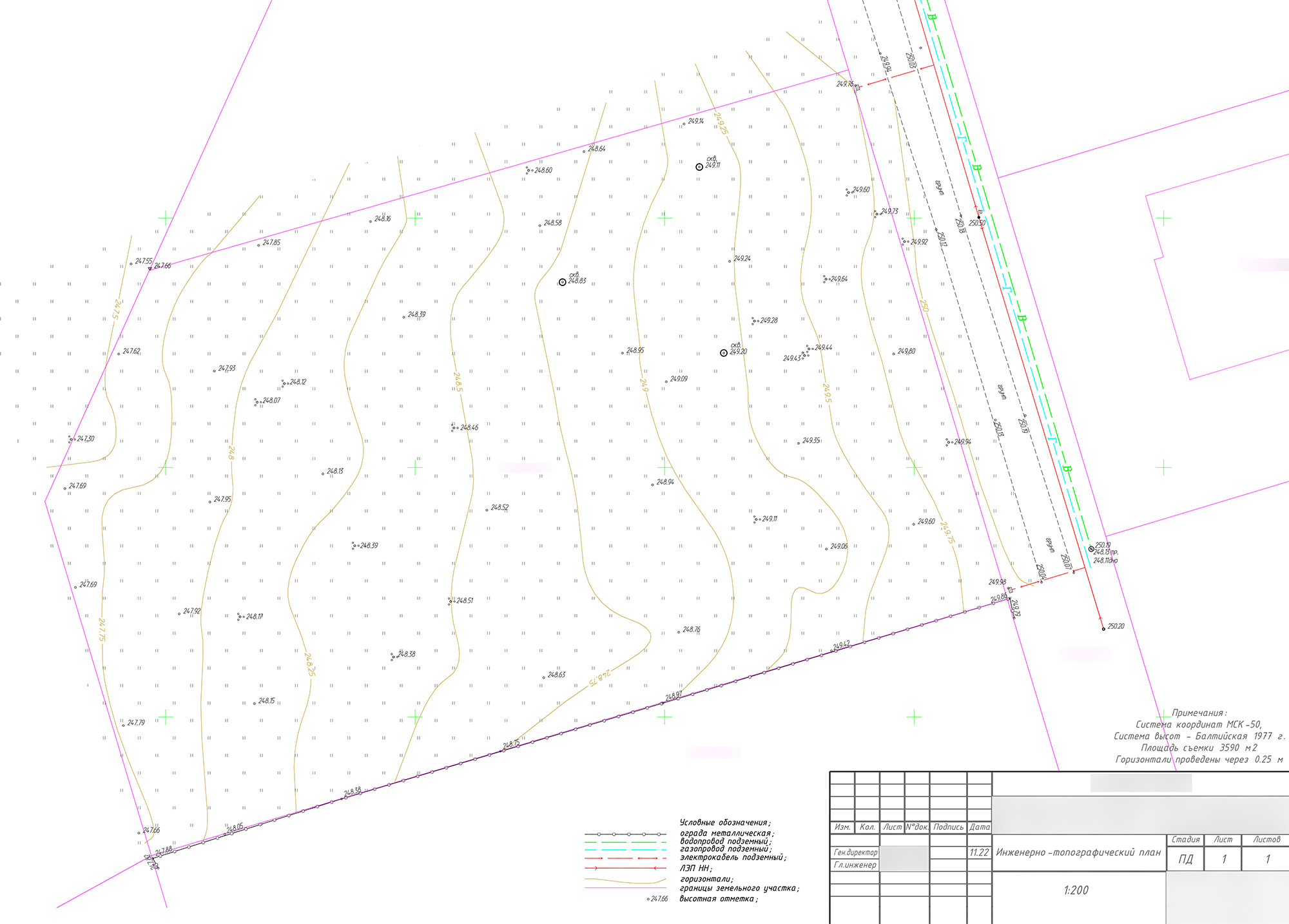This screenshot has width=1289, height=924.
Task: Select legend entry 'границы земельного участка'
Action: point(739,889)
